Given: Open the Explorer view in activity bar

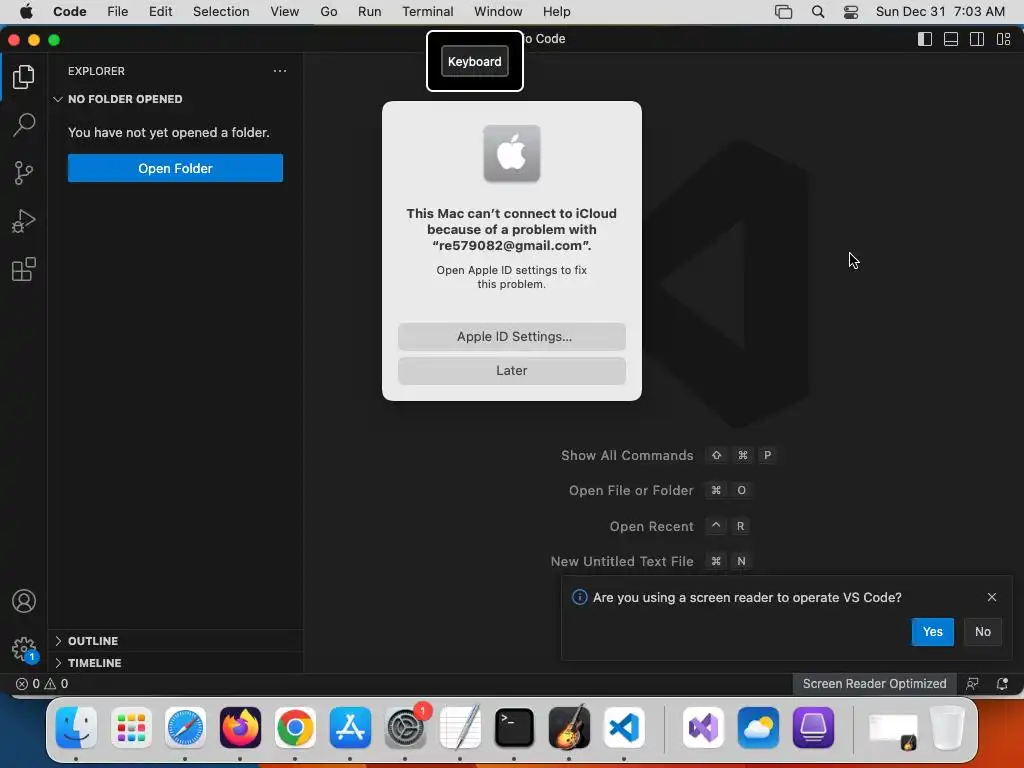Looking at the screenshot, I should [24, 77].
